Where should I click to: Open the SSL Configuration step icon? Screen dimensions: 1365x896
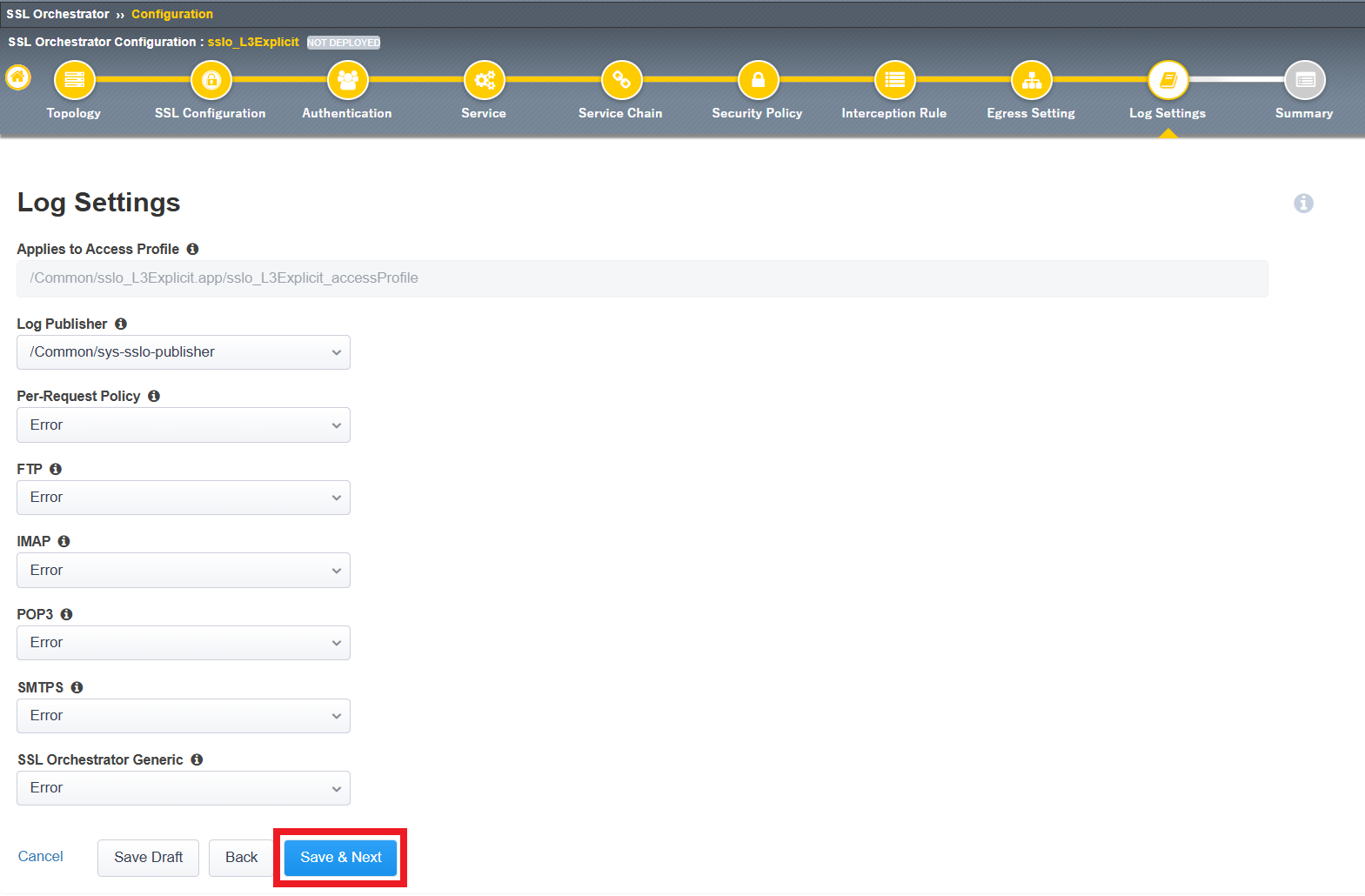pyautogui.click(x=211, y=80)
